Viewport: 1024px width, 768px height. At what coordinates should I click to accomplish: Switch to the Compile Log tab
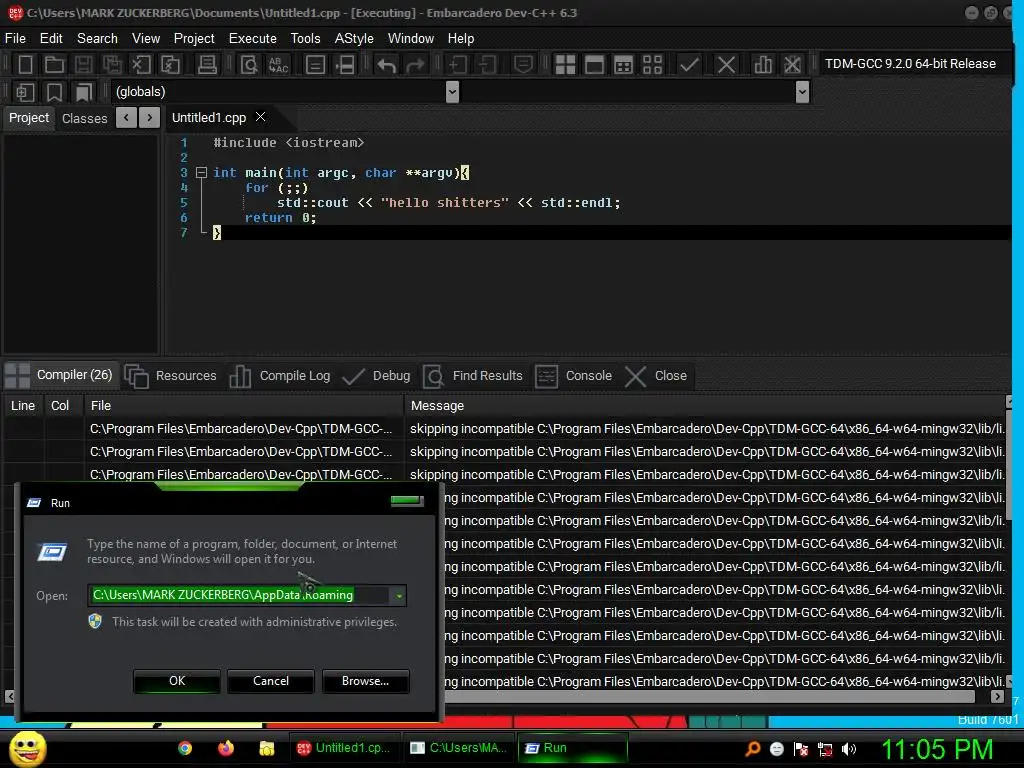[281, 376]
